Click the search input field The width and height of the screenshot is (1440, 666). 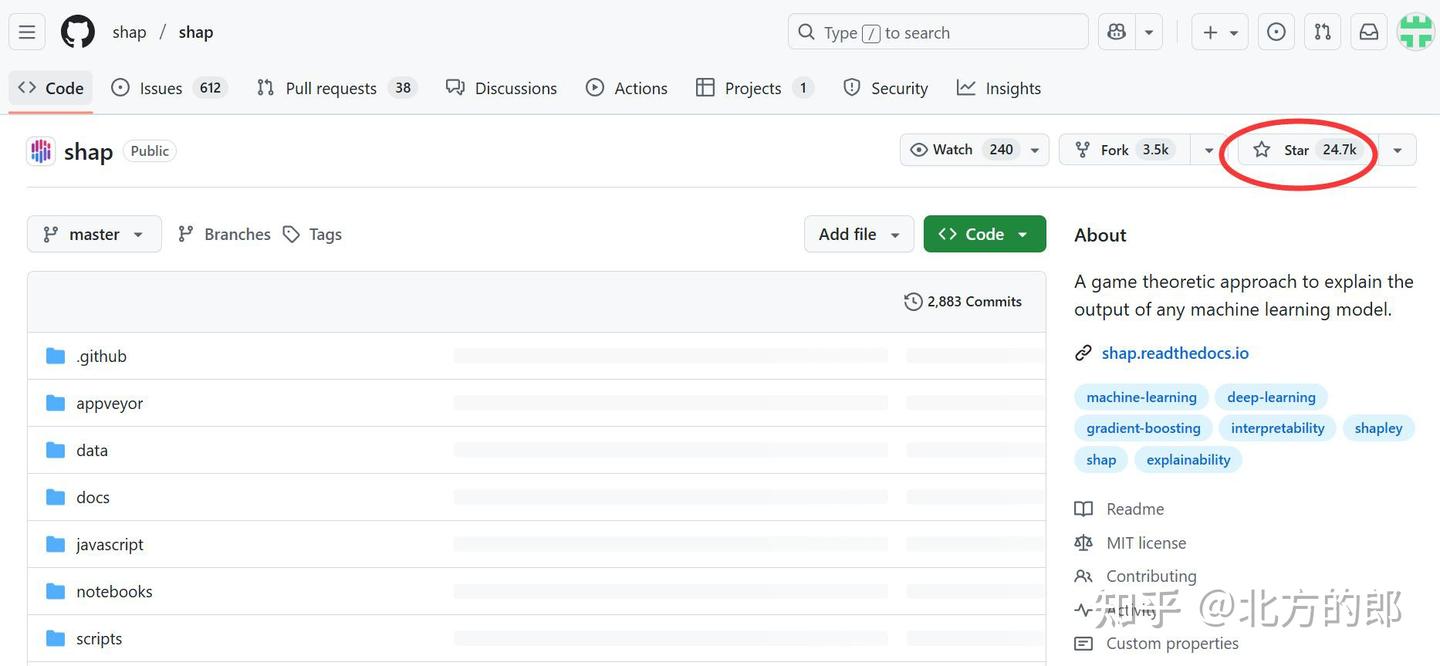point(937,32)
